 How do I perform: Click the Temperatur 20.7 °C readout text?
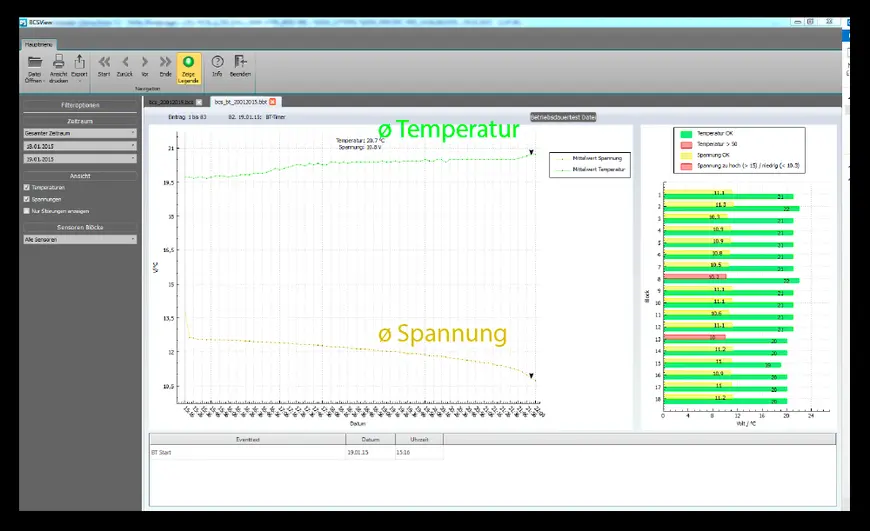point(360,141)
